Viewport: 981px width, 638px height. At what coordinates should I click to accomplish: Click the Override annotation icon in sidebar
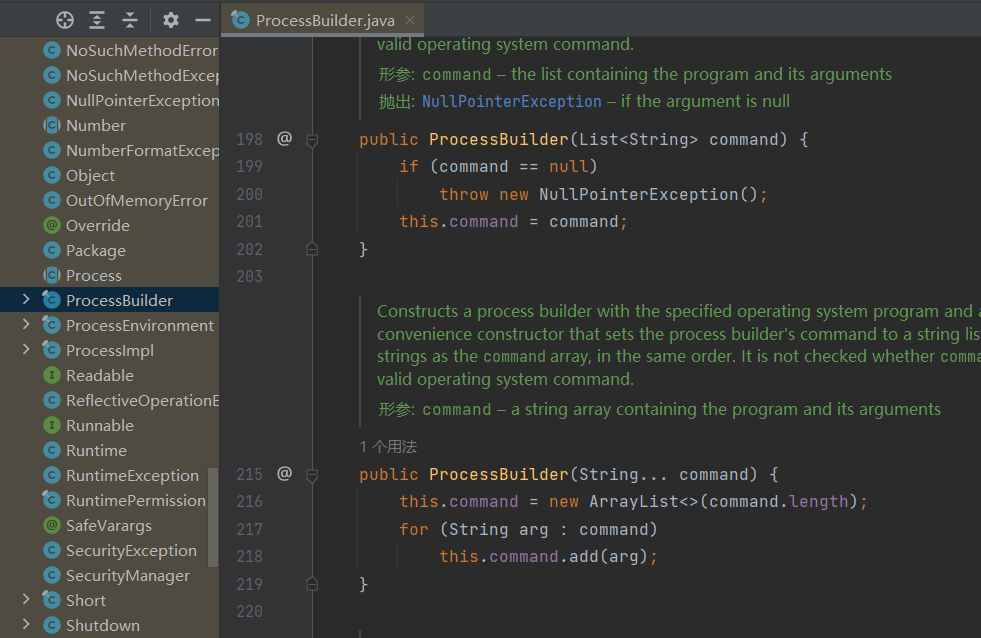(x=51, y=225)
